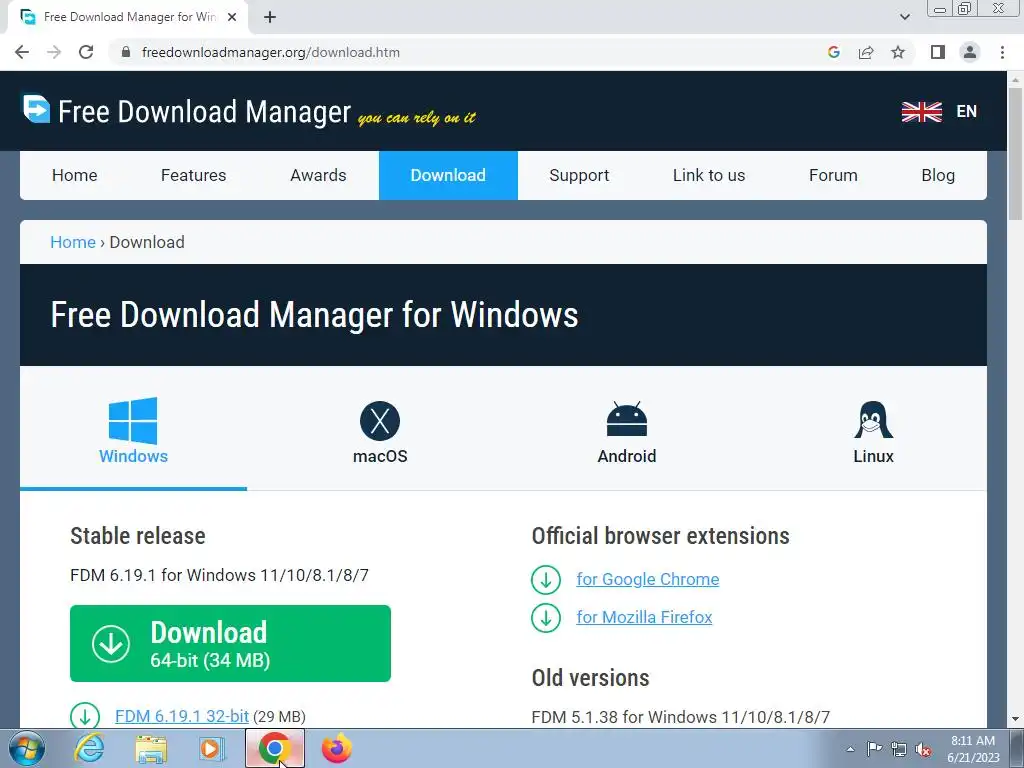The image size is (1024, 768).
Task: Select the Download navigation item
Action: tap(448, 175)
